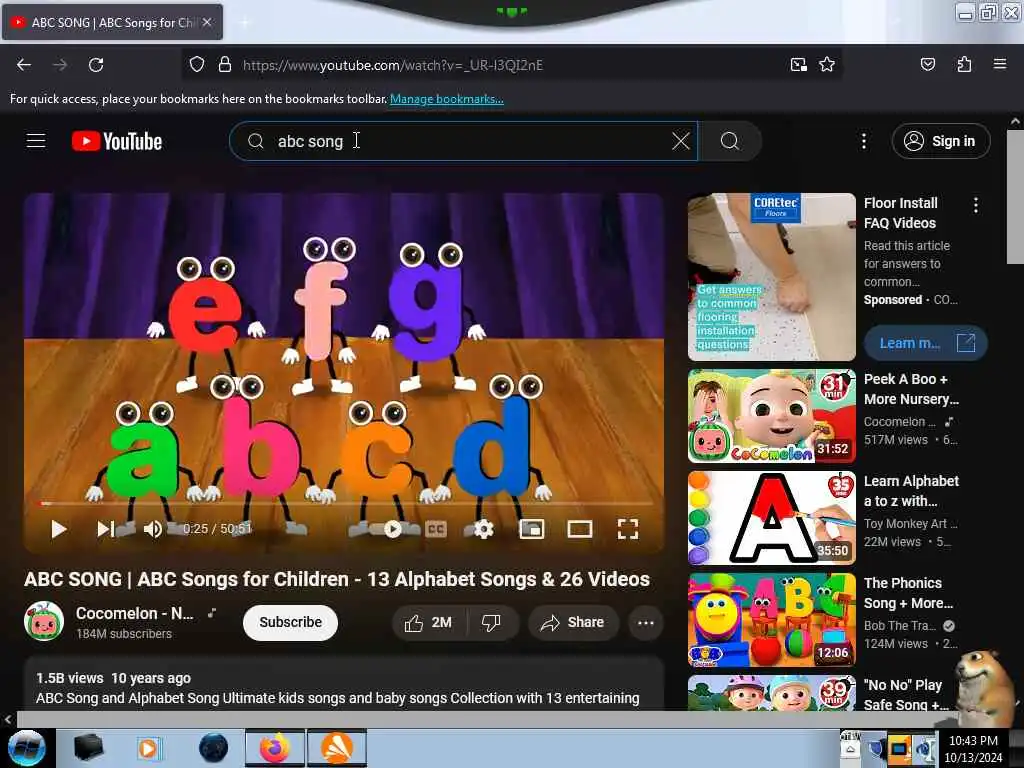Seek along the video progress bar

(x=344, y=504)
